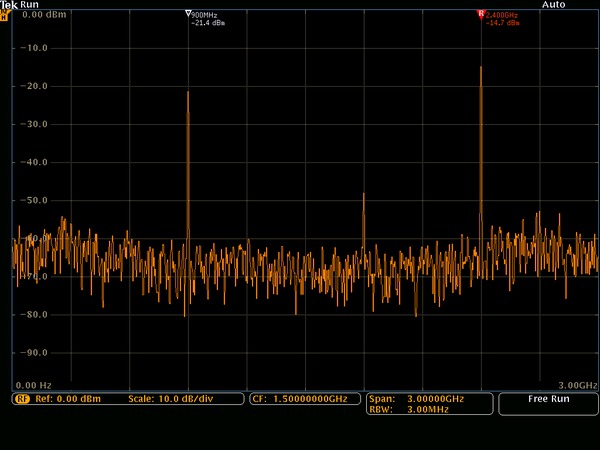Click the peak of the 900MHz spectral spike
Image resolution: width=600 pixels, height=450 pixels.
187,92
